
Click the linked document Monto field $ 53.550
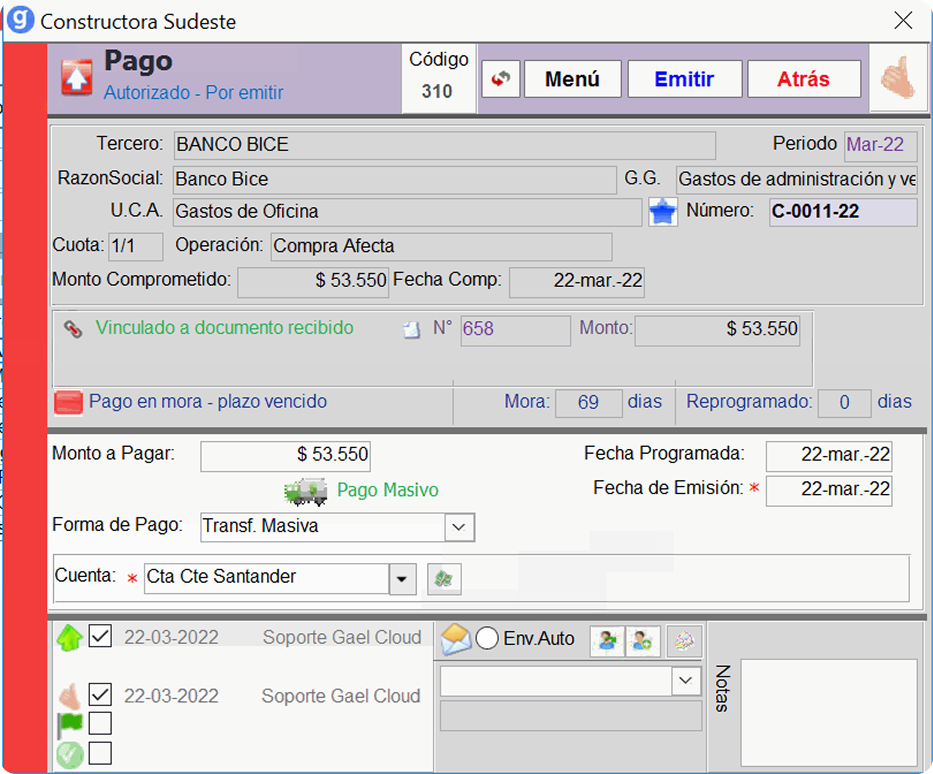tap(717, 330)
